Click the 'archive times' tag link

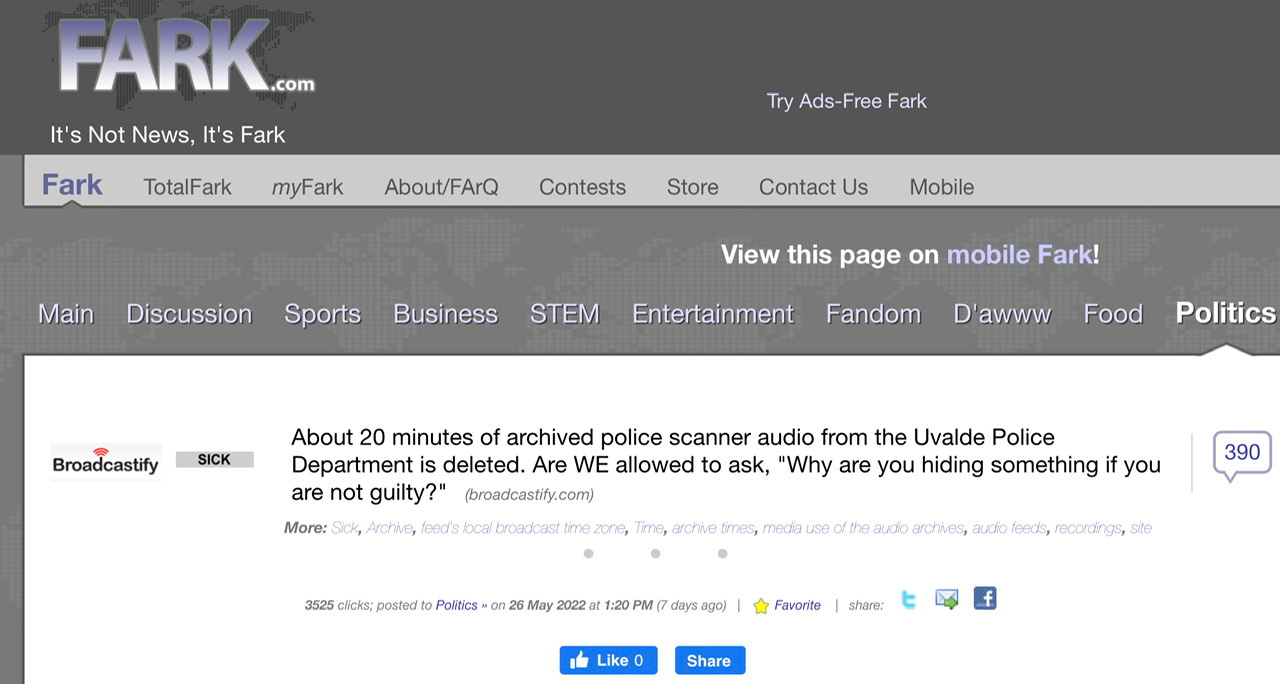tap(713, 527)
